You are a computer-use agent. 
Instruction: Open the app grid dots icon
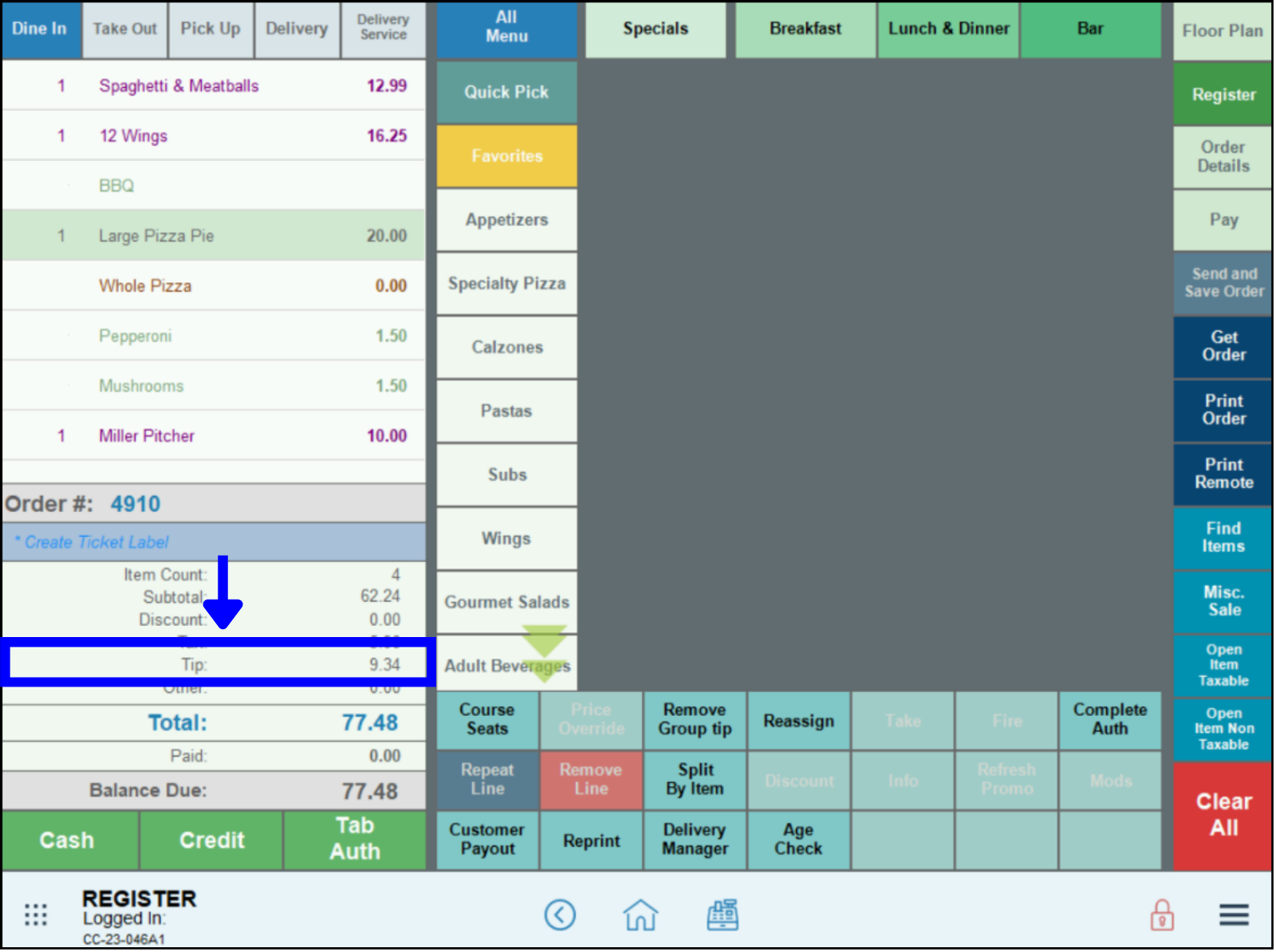36,915
